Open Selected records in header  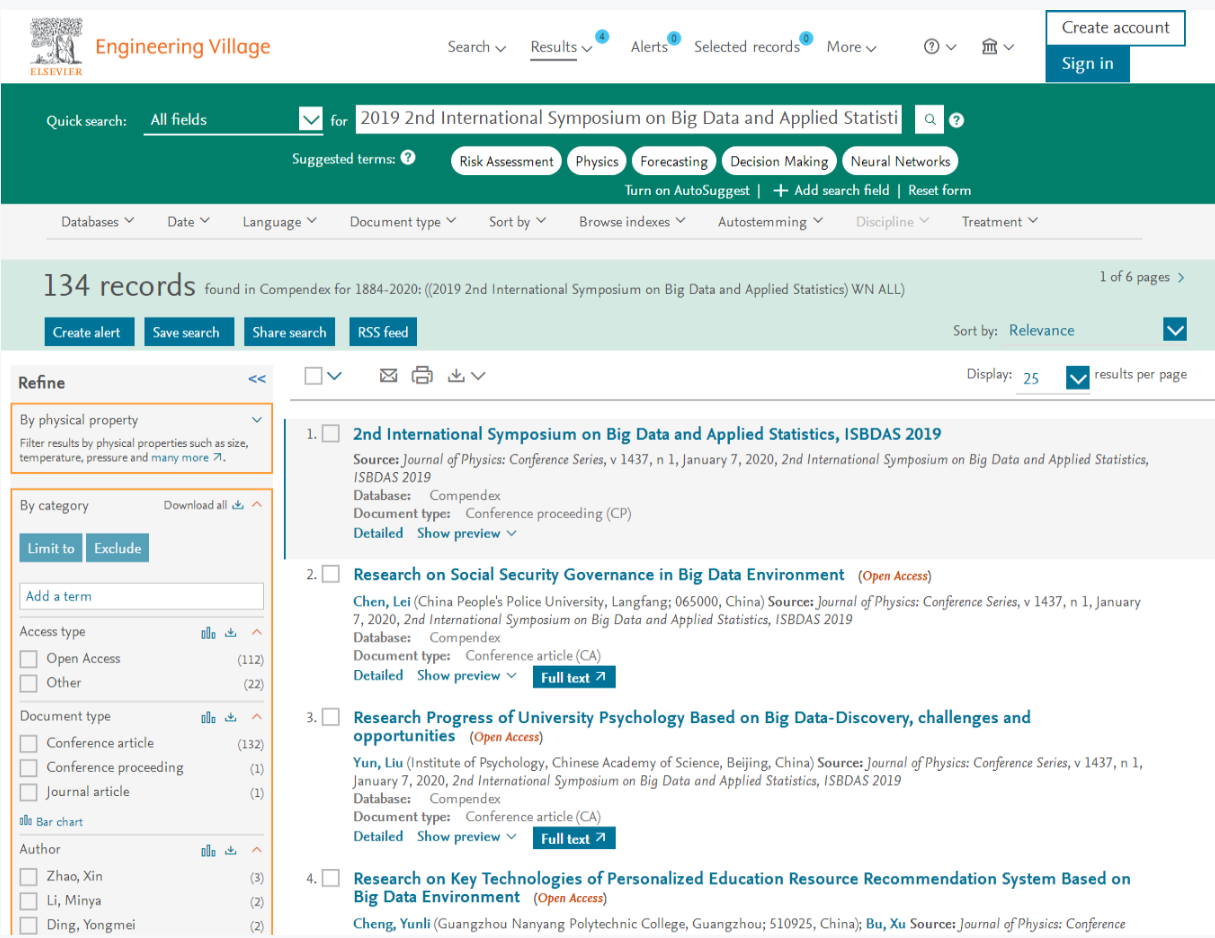747,47
